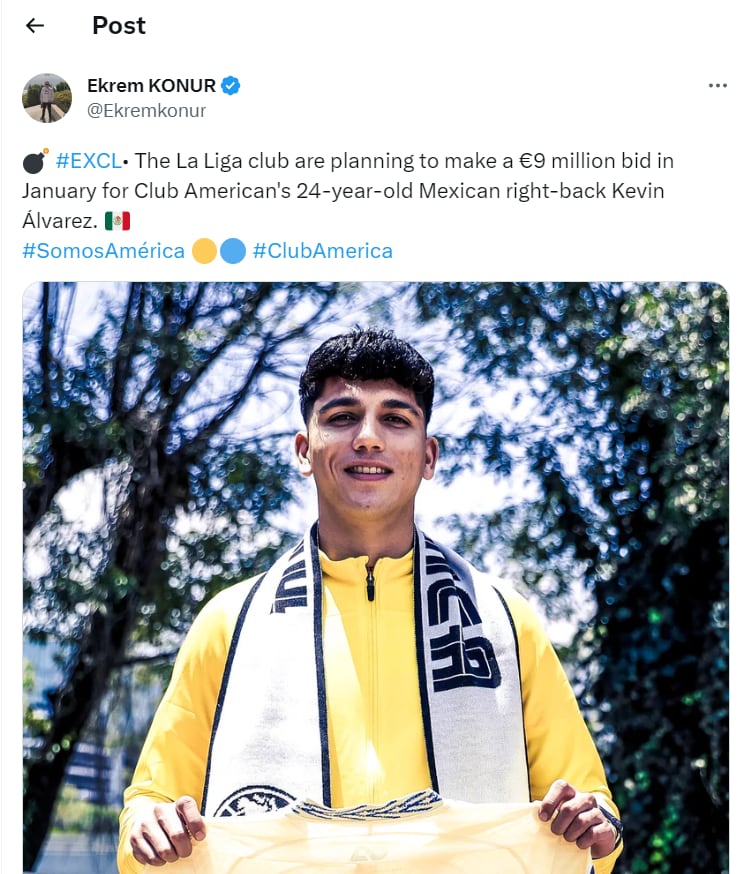Image resolution: width=746 pixels, height=874 pixels.
Task: Open the more options three-dot menu
Action: pyautogui.click(x=717, y=86)
